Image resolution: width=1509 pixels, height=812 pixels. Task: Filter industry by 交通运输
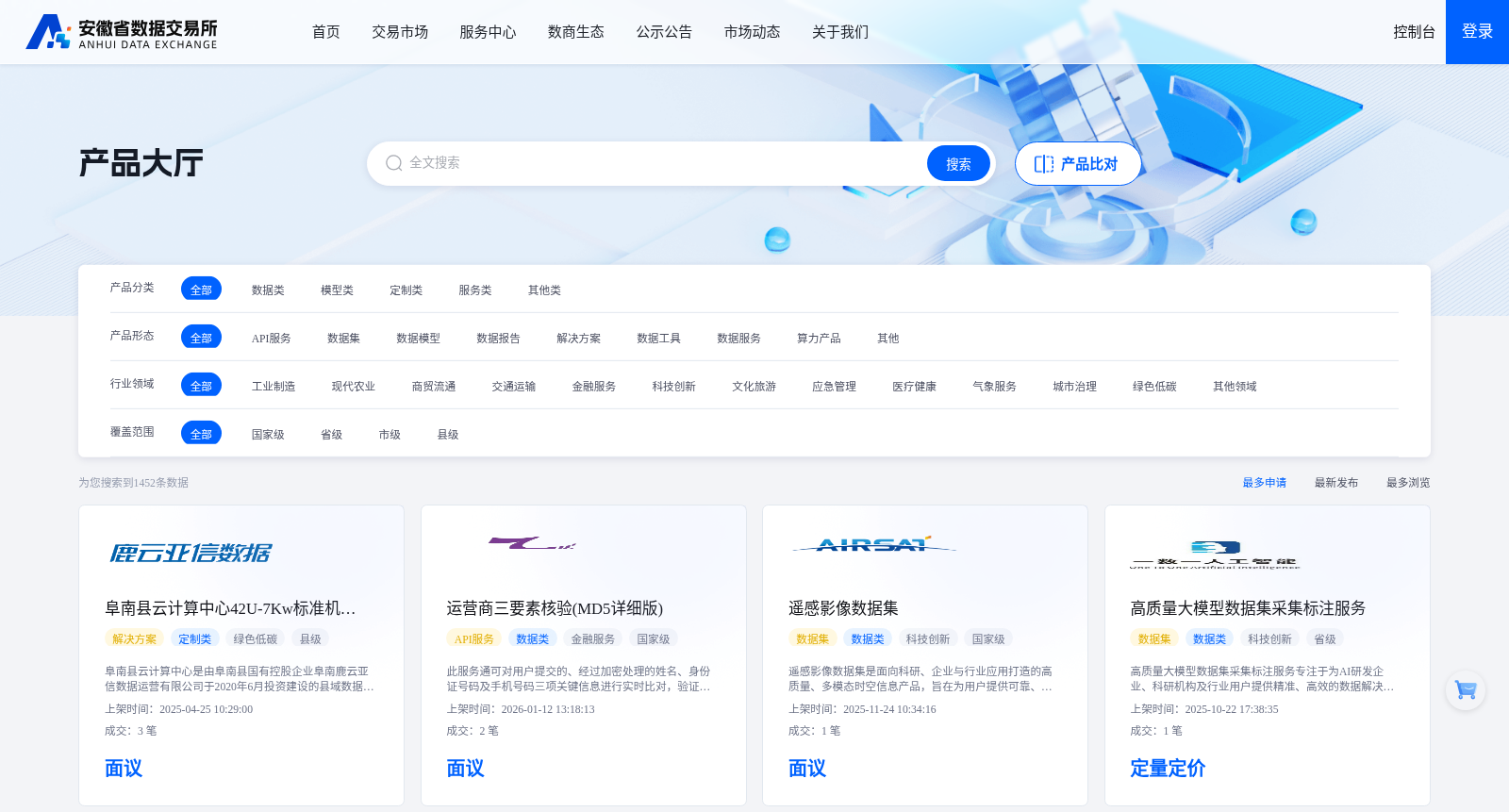pyautogui.click(x=514, y=386)
